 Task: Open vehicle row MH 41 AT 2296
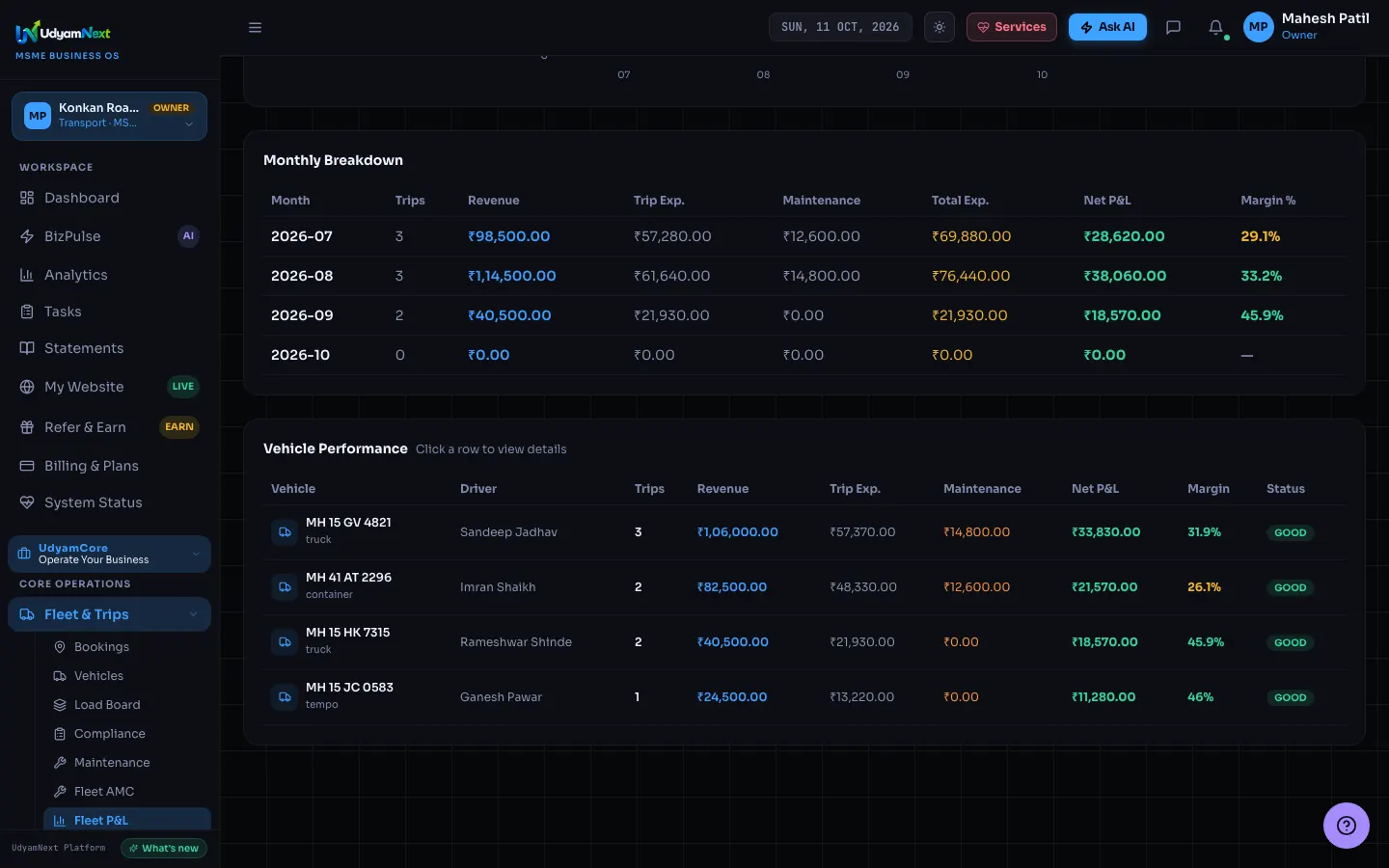[x=804, y=587]
